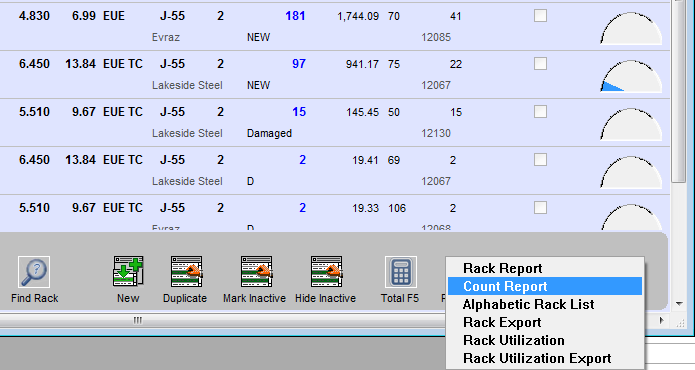This screenshot has width=695, height=370.
Task: Tick the checkbox in the 19.41 footage row
Action: point(540,159)
